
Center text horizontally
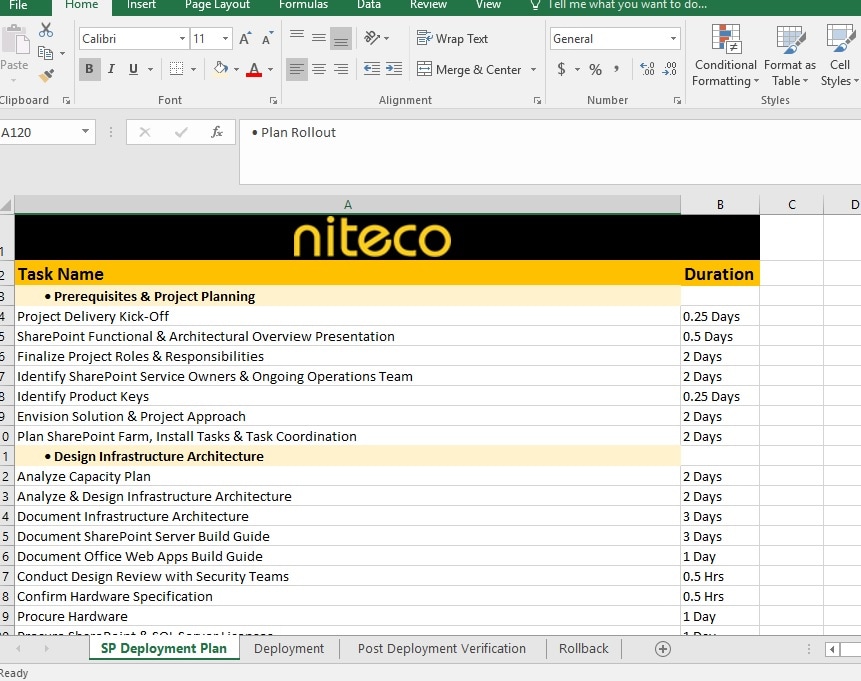coord(319,69)
